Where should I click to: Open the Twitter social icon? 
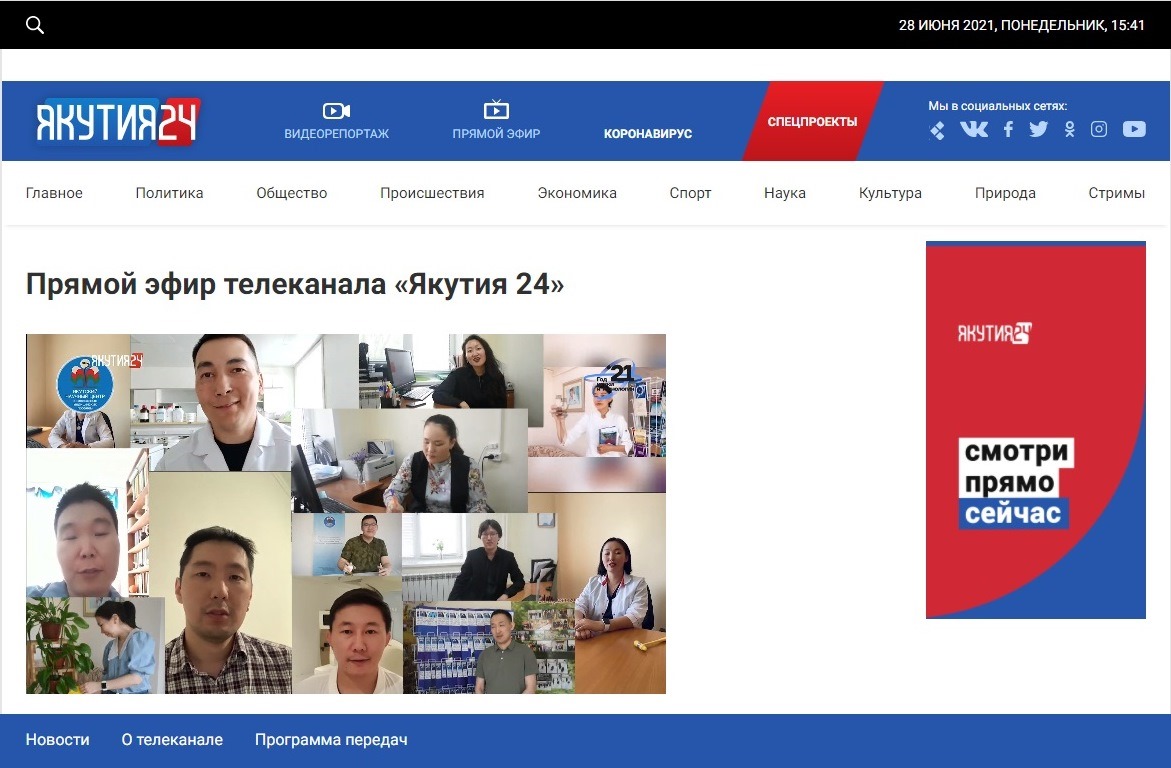[1038, 129]
